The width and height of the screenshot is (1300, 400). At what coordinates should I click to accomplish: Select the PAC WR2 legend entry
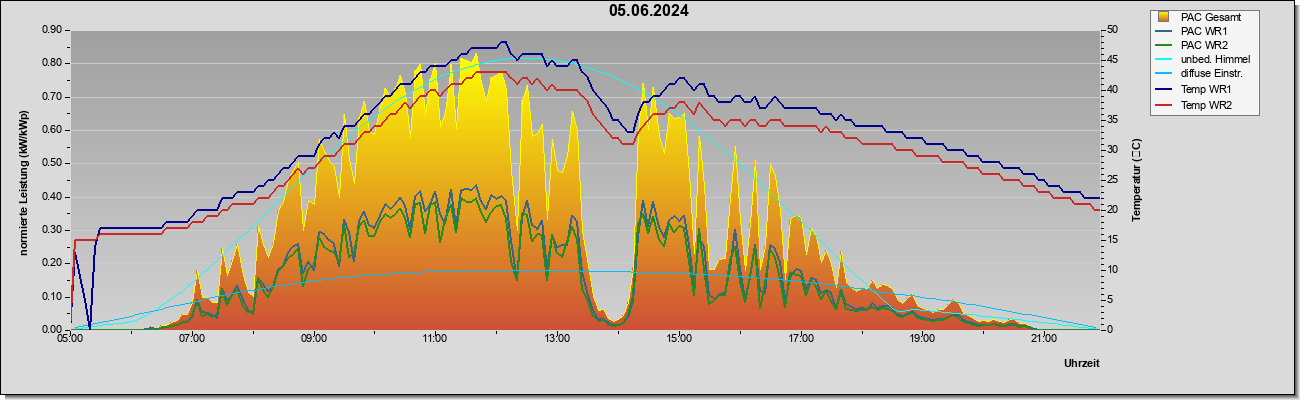coord(1204,45)
